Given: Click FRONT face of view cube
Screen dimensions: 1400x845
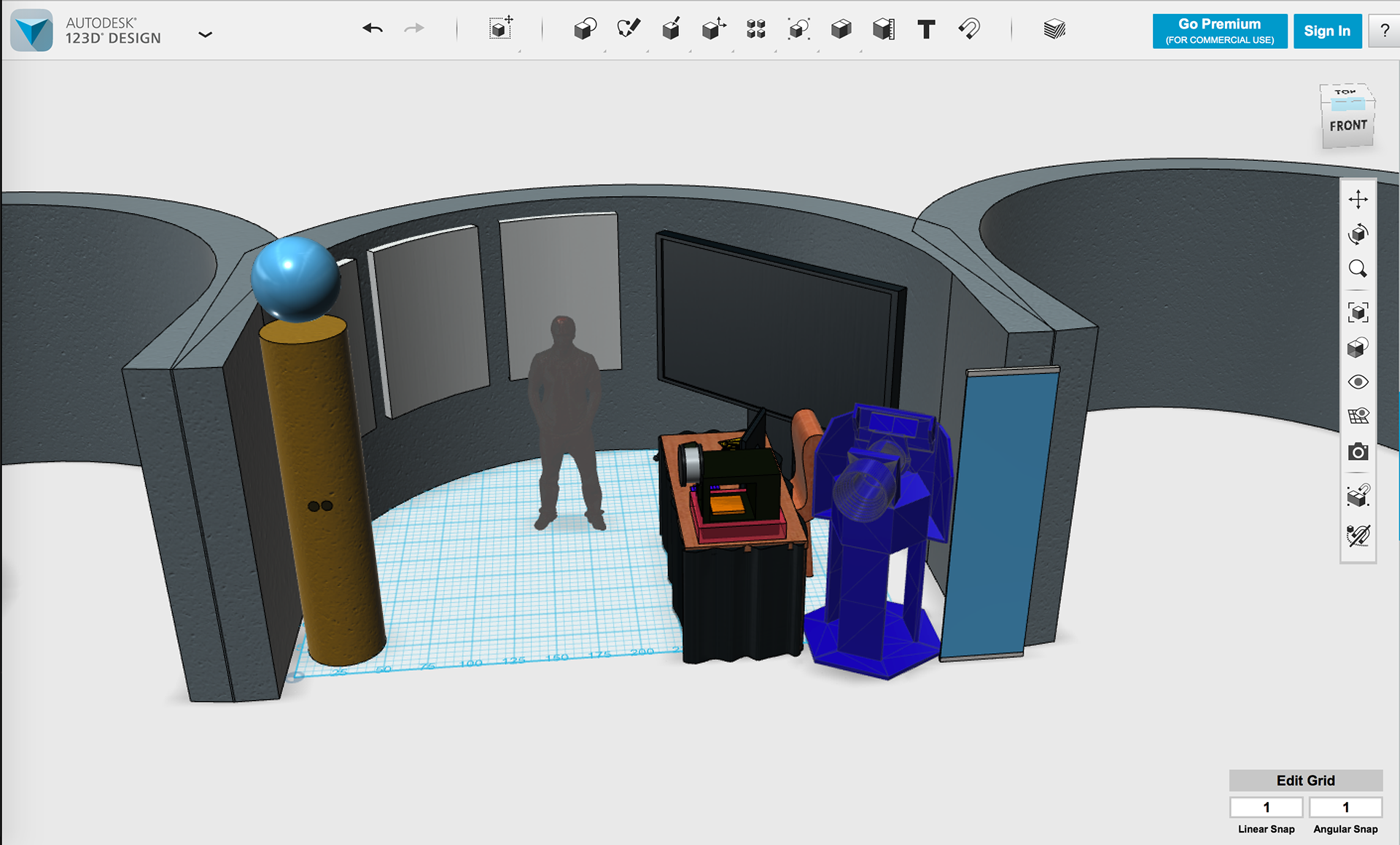Looking at the screenshot, I should 1347,126.
